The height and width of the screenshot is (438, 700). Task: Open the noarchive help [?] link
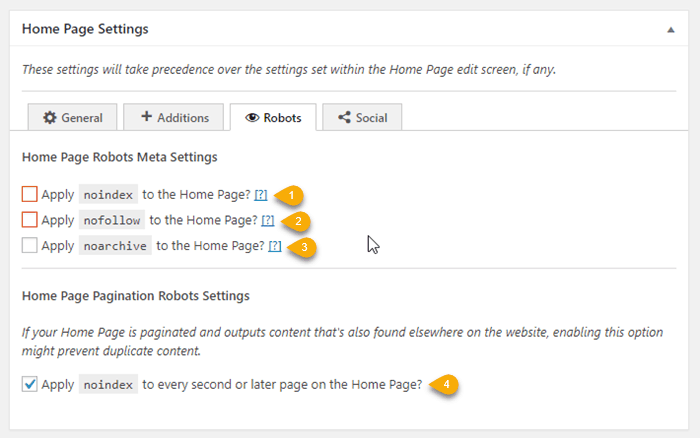click(x=274, y=246)
